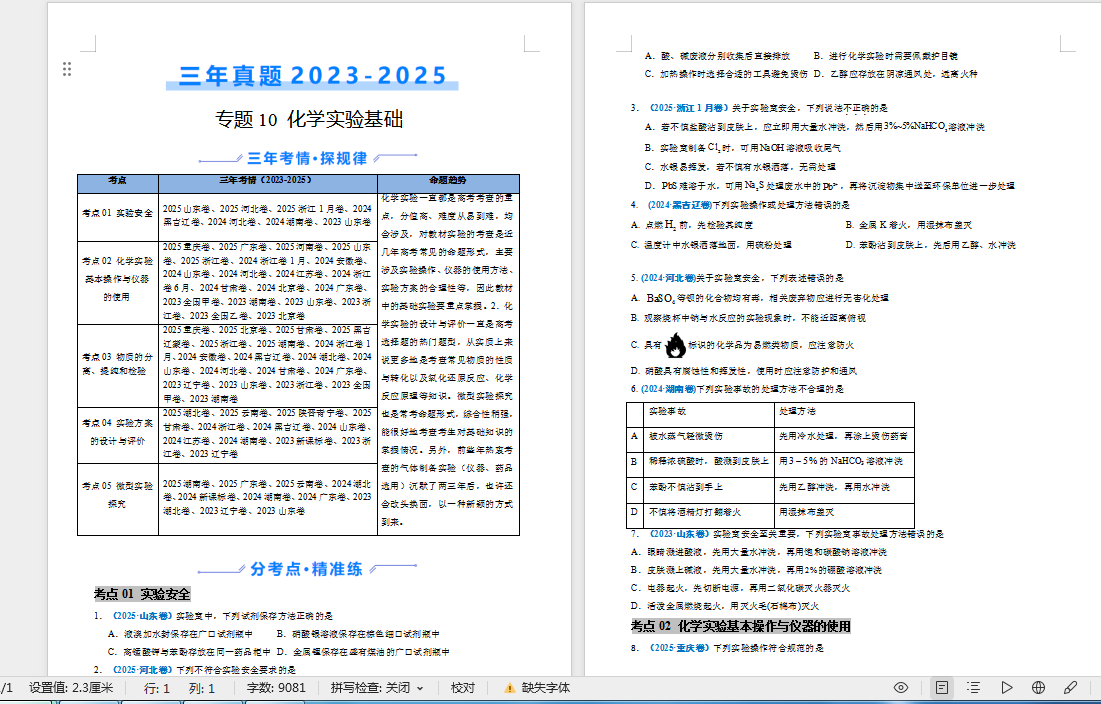1101x704 pixels.
Task: Click the 行: 1 row indicator
Action: point(157,688)
